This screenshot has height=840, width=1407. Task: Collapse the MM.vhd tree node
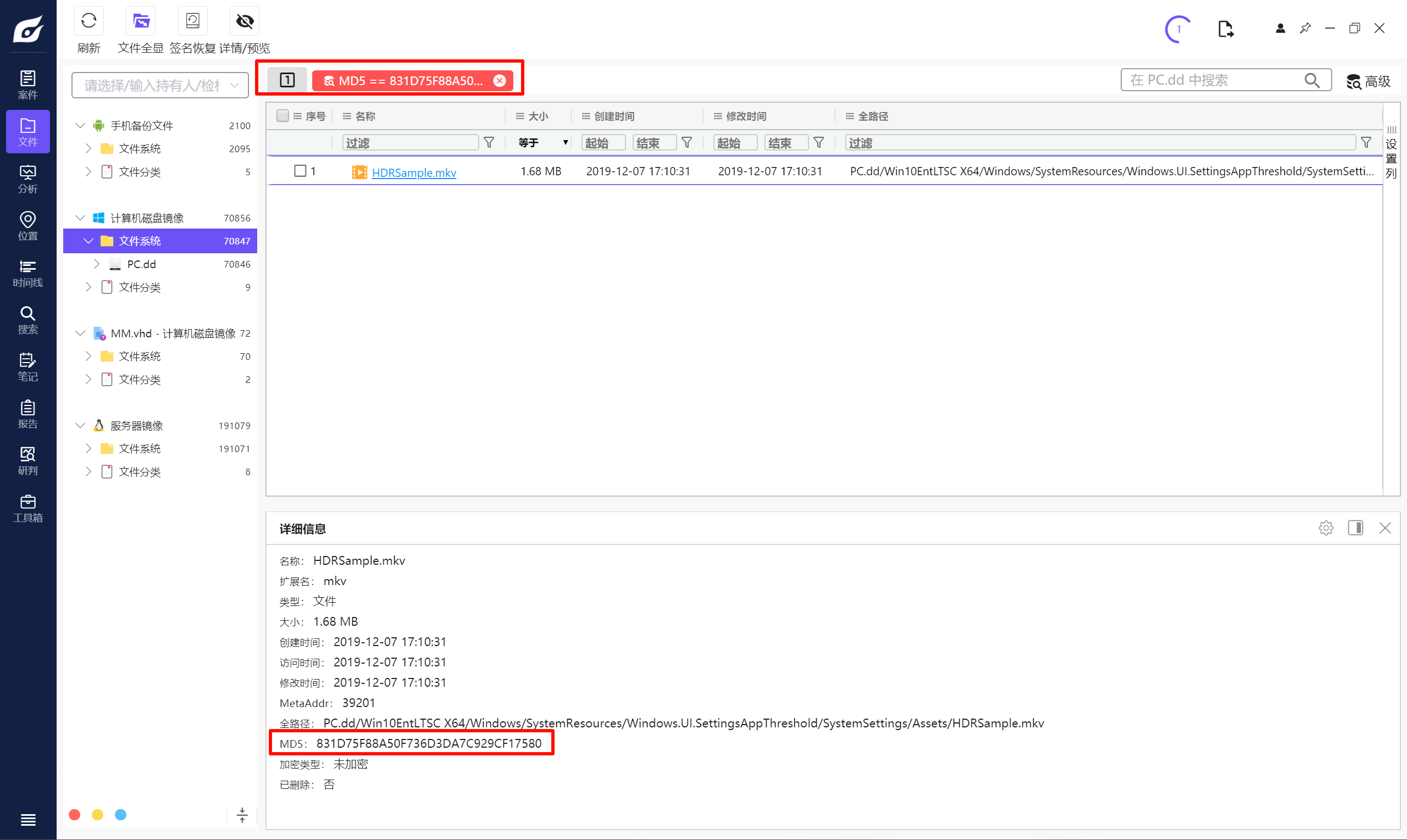(x=80, y=333)
